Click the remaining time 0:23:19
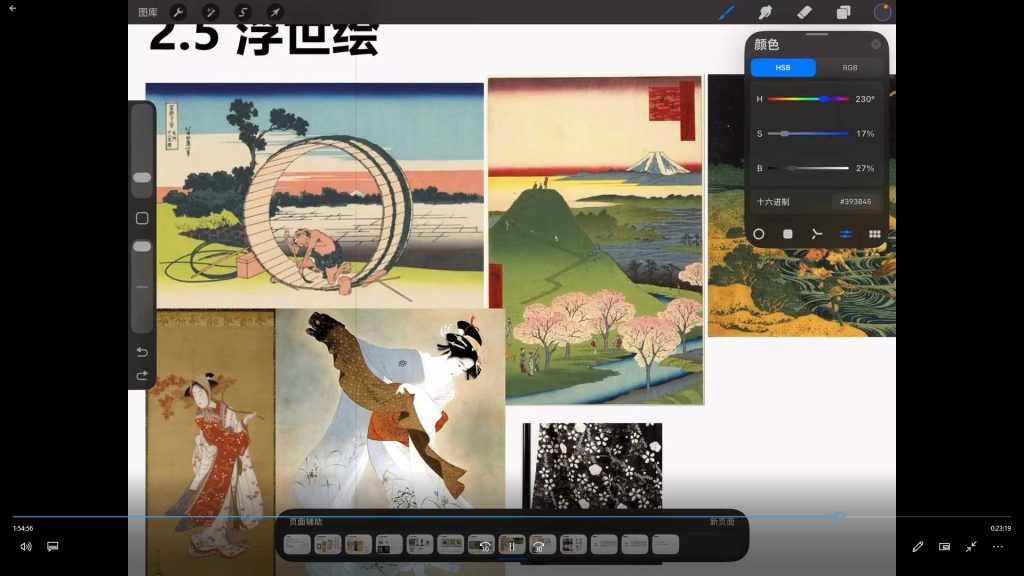The width and height of the screenshot is (1024, 576). pos(1000,528)
